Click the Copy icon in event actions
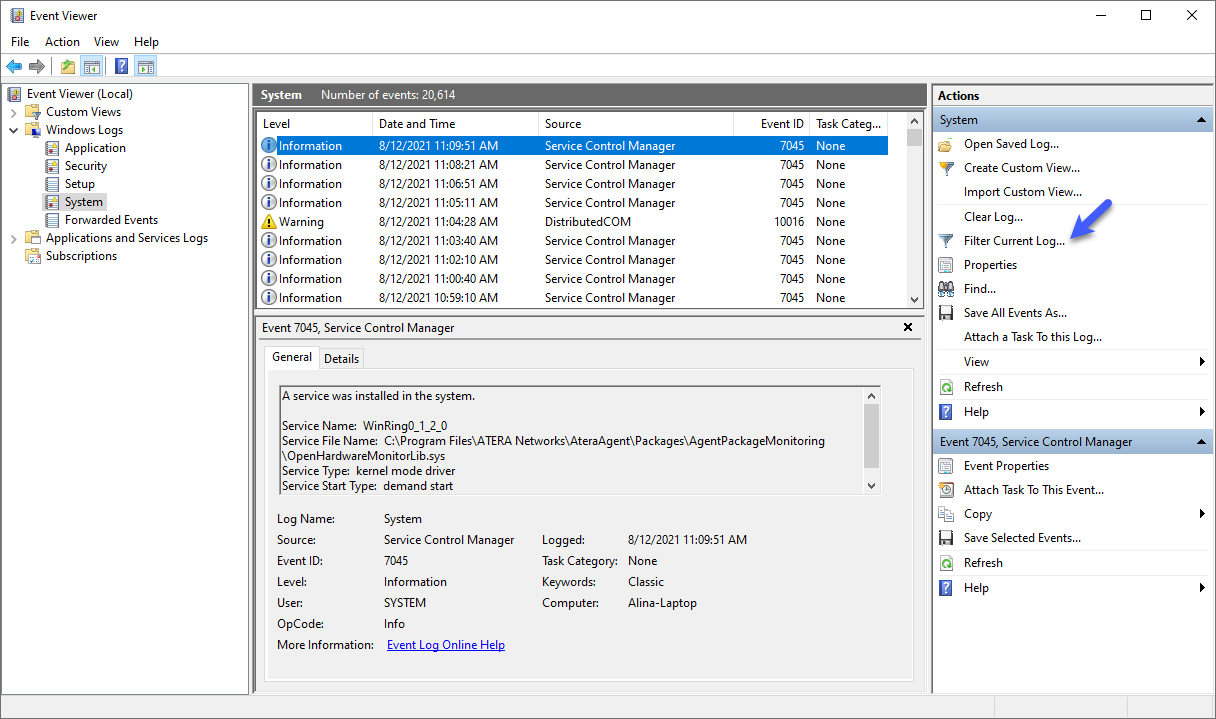The height and width of the screenshot is (719, 1216). point(946,514)
